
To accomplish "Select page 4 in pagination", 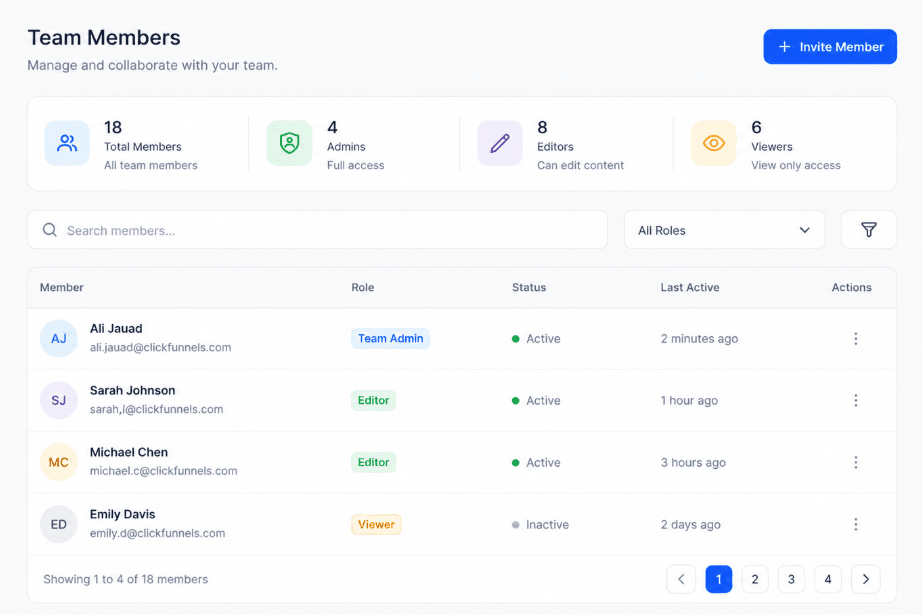I will coord(828,579).
